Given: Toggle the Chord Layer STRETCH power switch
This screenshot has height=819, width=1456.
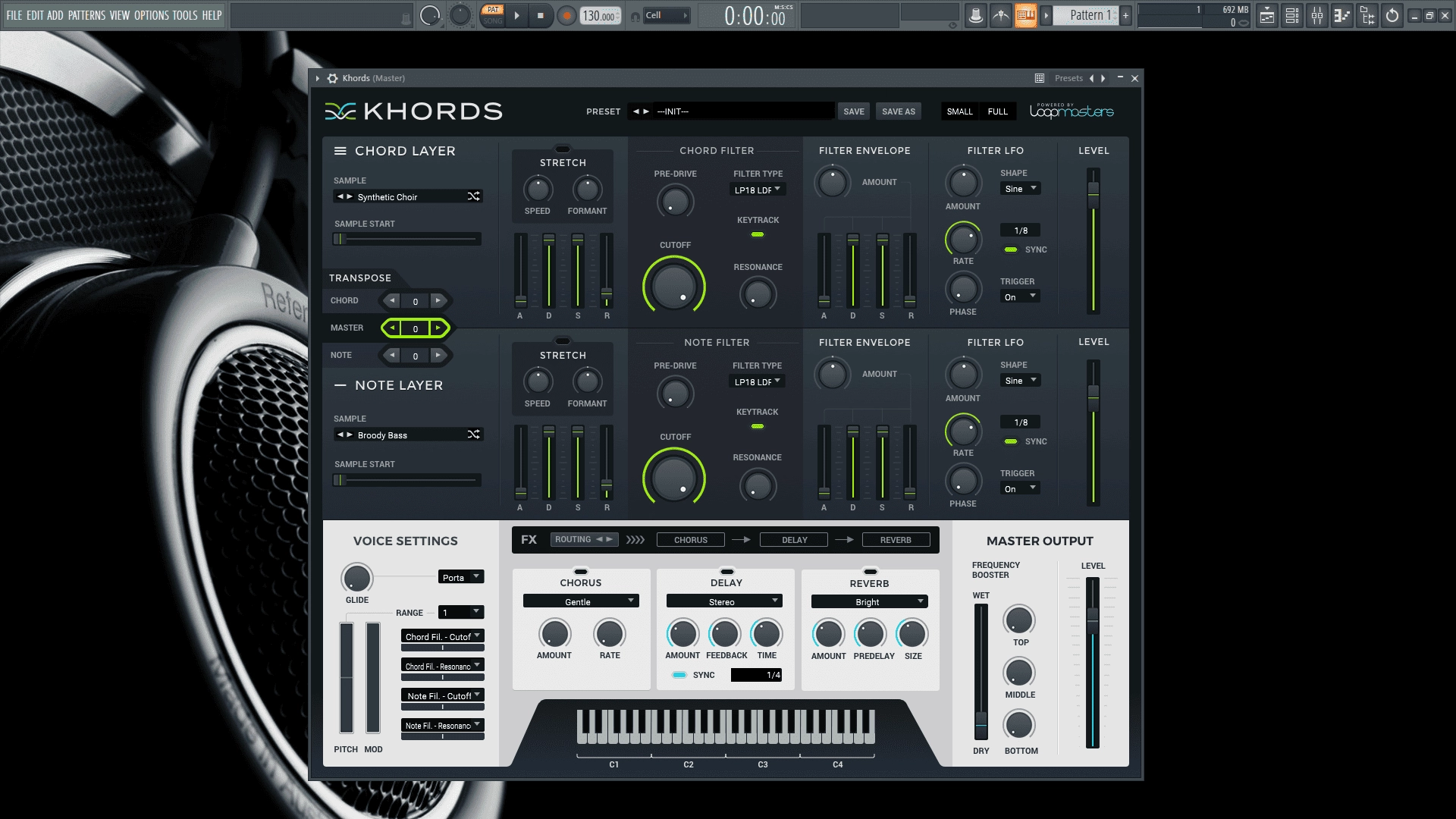Looking at the screenshot, I should point(563,149).
